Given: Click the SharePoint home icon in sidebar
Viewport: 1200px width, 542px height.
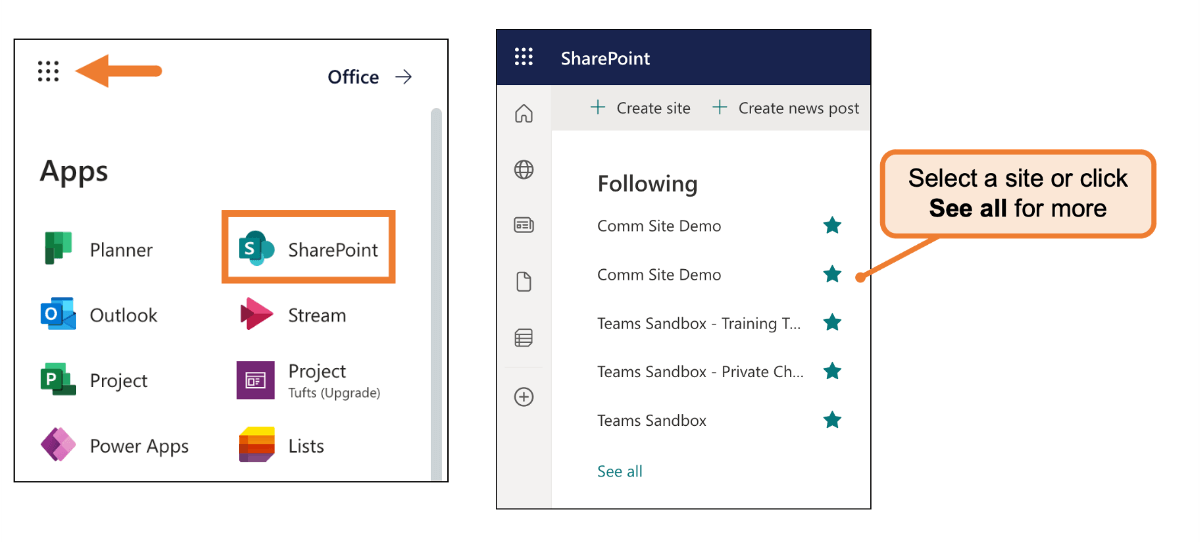Looking at the screenshot, I should pos(523,114).
